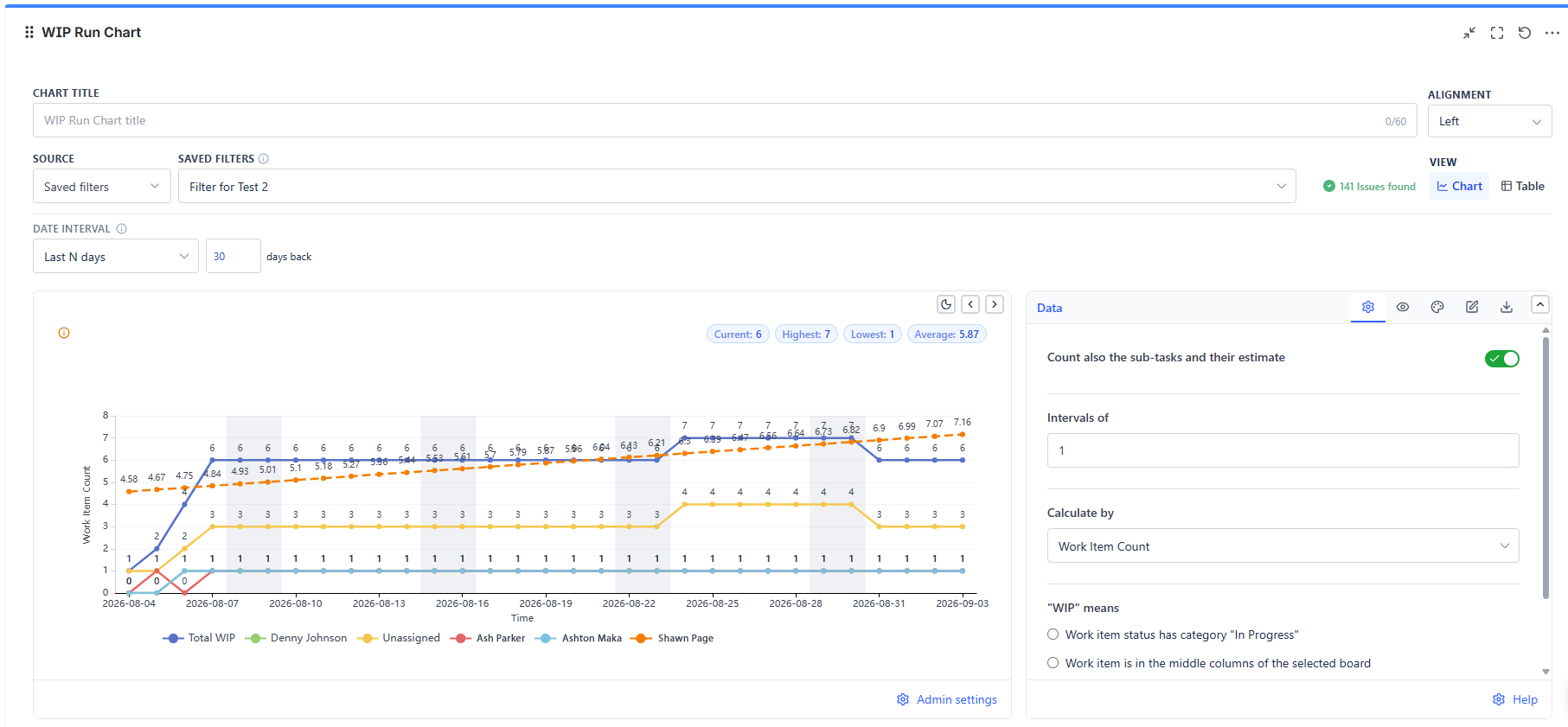Image resolution: width=1568 pixels, height=727 pixels.
Task: Click the info icon next to Saved Filters
Action: [x=264, y=159]
